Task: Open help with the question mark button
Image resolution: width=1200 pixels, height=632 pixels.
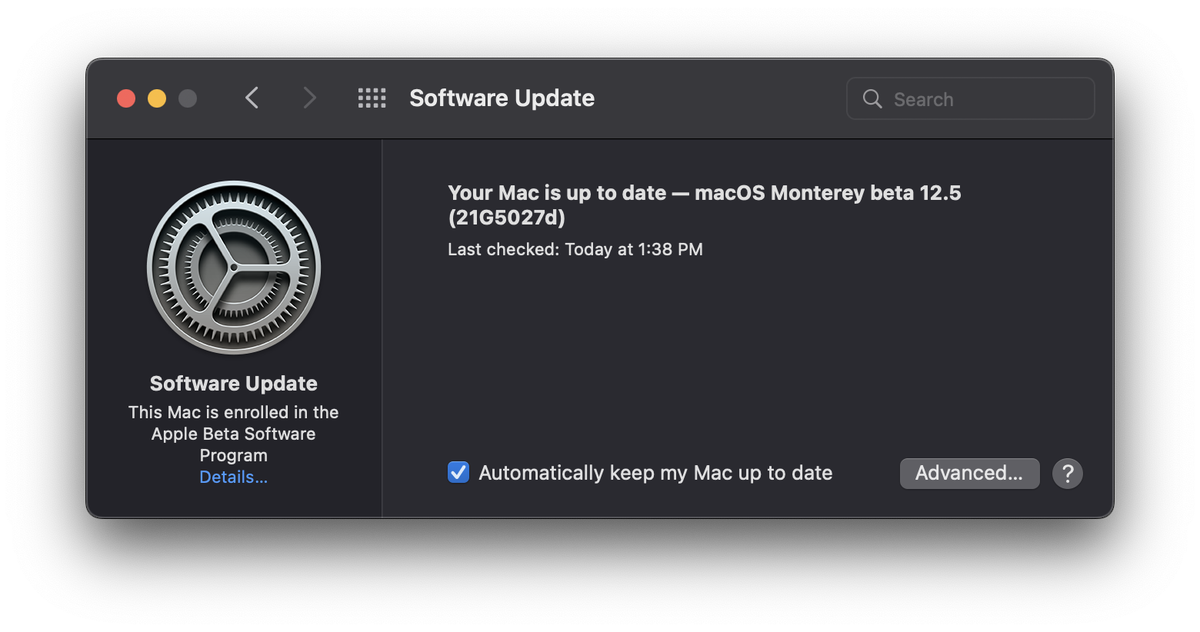Action: pos(1068,473)
